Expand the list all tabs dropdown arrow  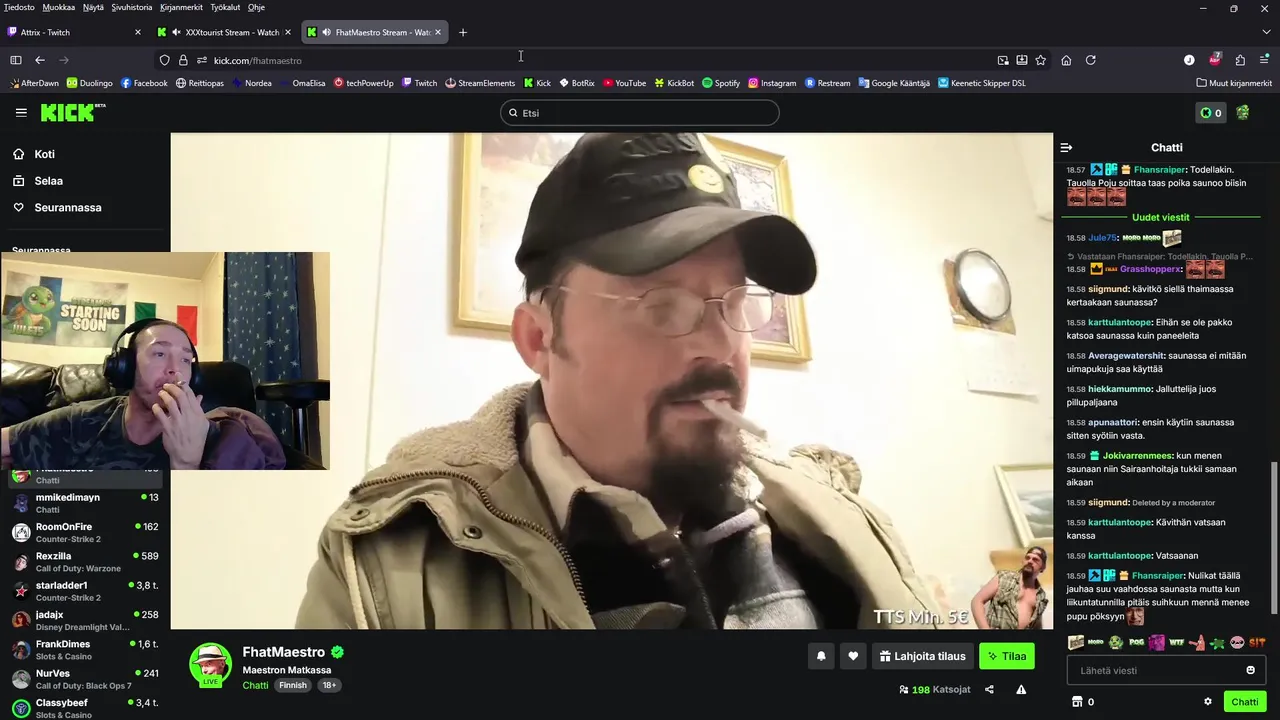(x=1266, y=32)
